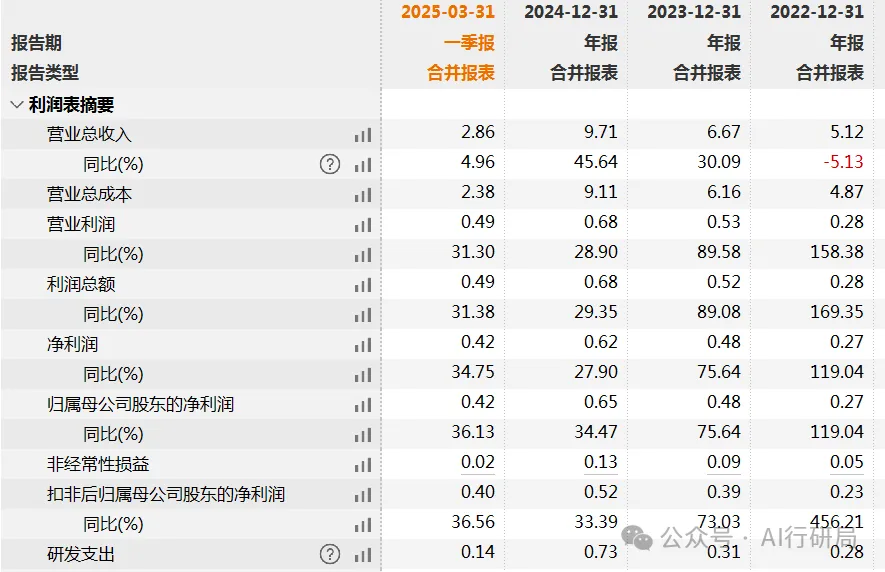Click the 报告类型 header label

point(45,73)
